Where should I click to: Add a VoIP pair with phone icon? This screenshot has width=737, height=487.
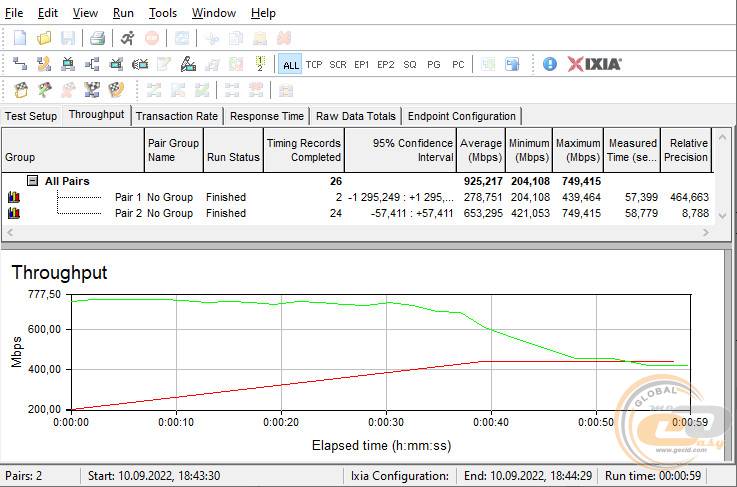point(44,64)
